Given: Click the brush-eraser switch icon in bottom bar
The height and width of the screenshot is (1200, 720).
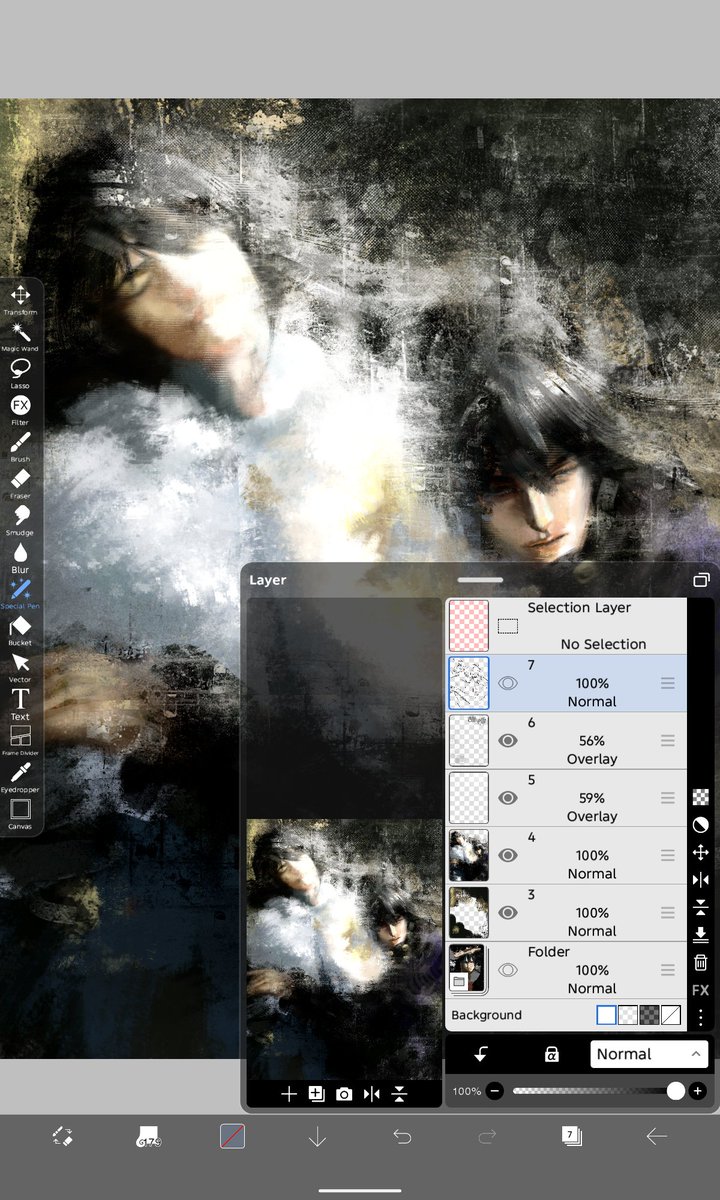Looking at the screenshot, I should pos(62,1136).
